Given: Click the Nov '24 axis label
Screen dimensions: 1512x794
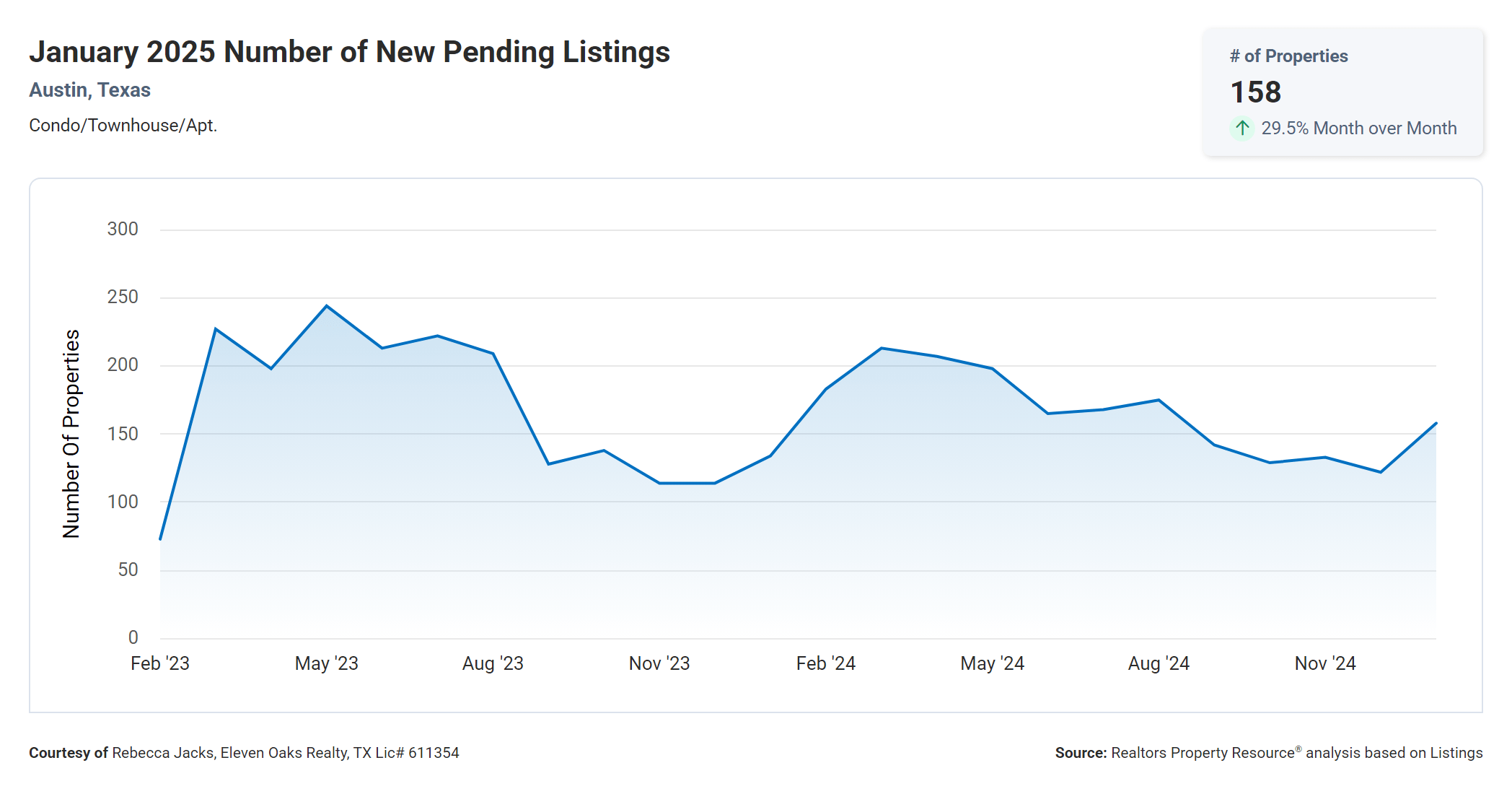Looking at the screenshot, I should (x=1324, y=663).
